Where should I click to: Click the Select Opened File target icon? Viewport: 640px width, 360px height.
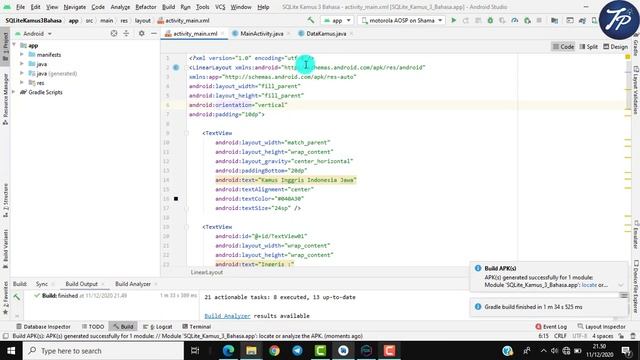pyautogui.click(x=114, y=33)
